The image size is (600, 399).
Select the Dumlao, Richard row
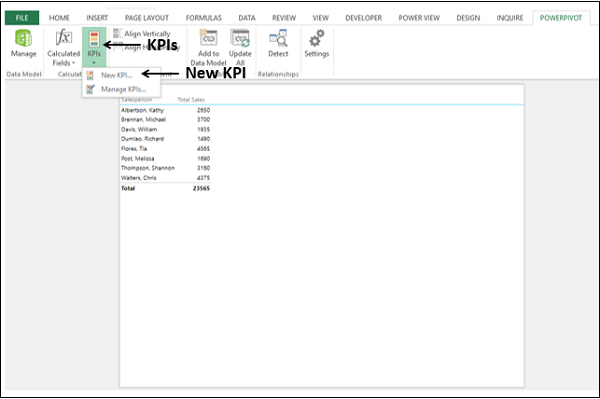(165, 139)
